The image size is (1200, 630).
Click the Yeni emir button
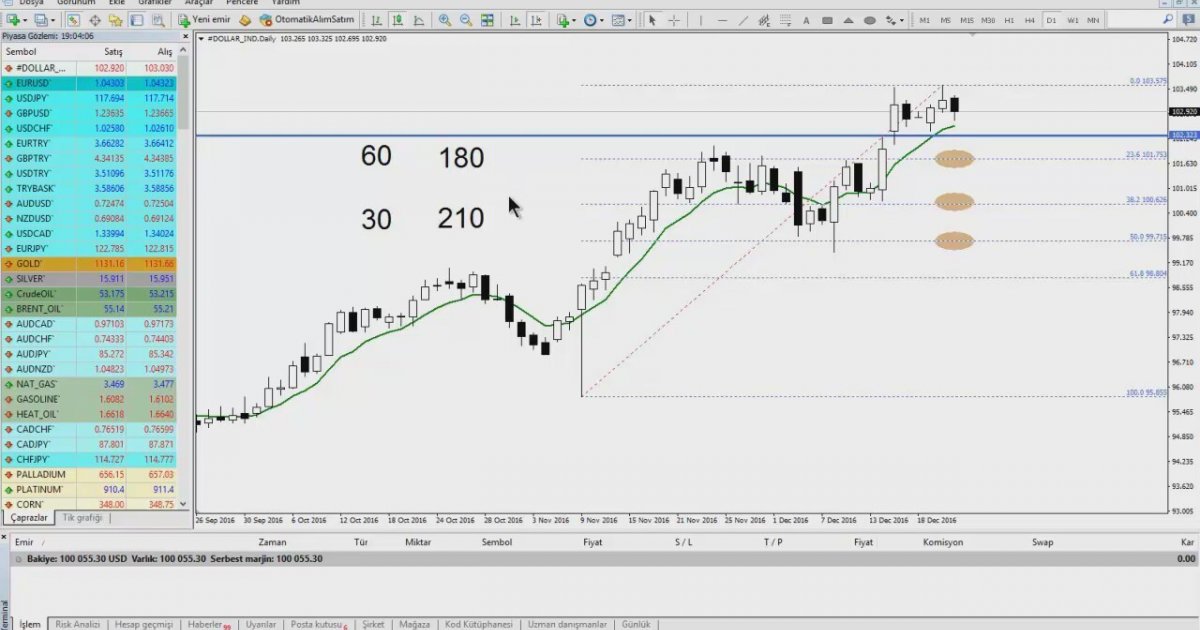click(x=204, y=20)
